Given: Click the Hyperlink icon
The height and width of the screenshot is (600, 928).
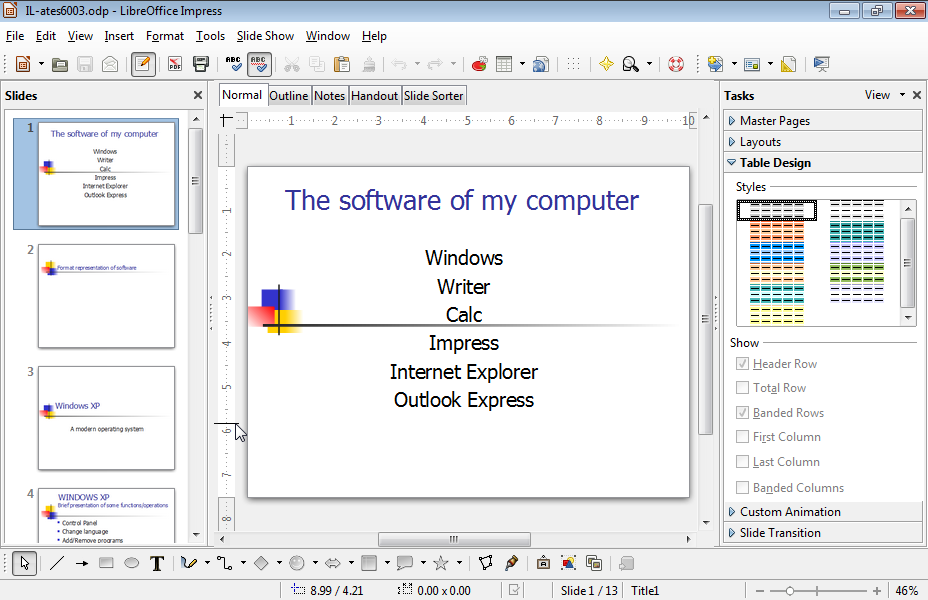Looking at the screenshot, I should (x=541, y=64).
